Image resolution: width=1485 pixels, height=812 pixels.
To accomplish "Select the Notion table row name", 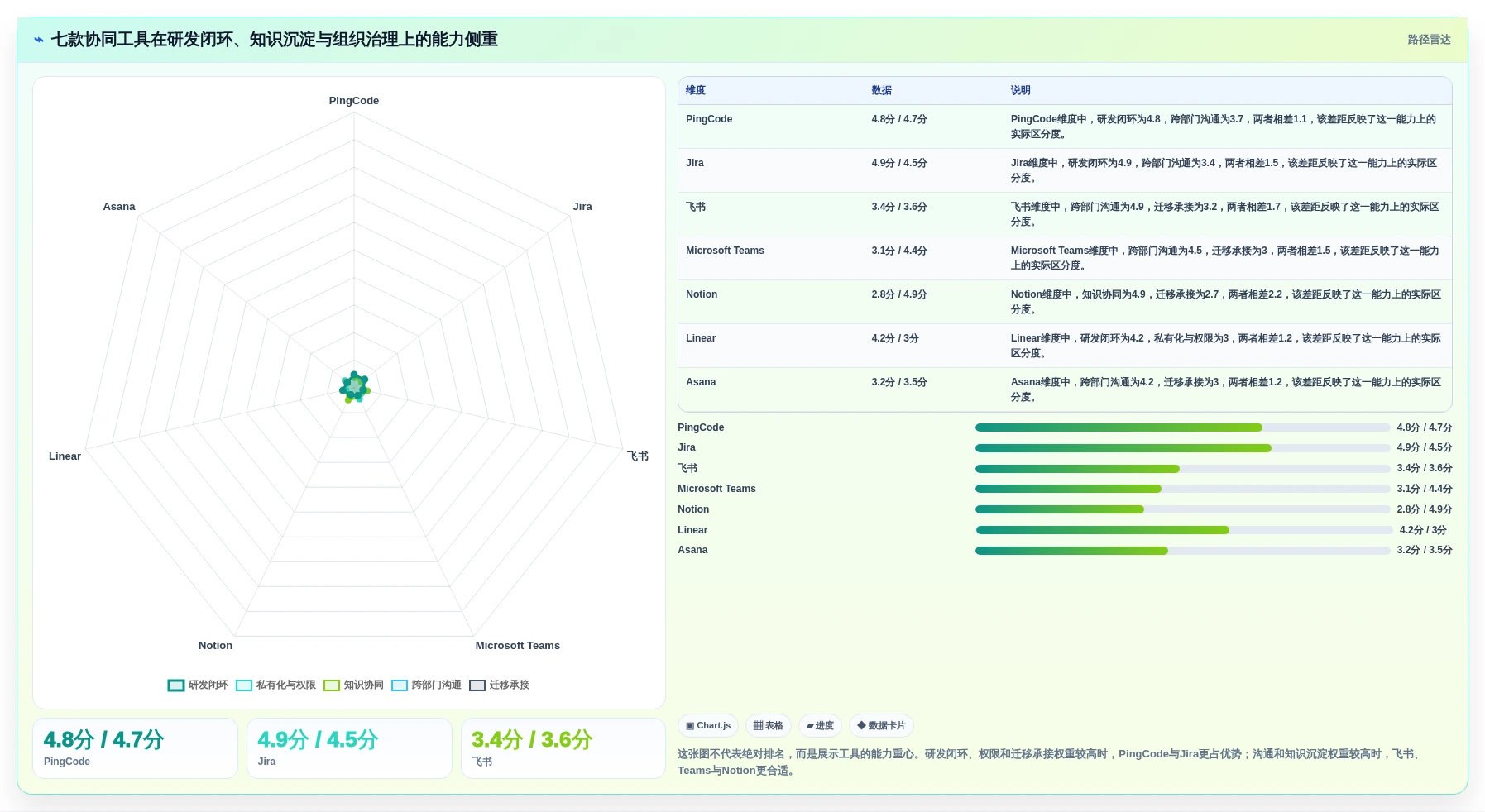I will (x=702, y=294).
